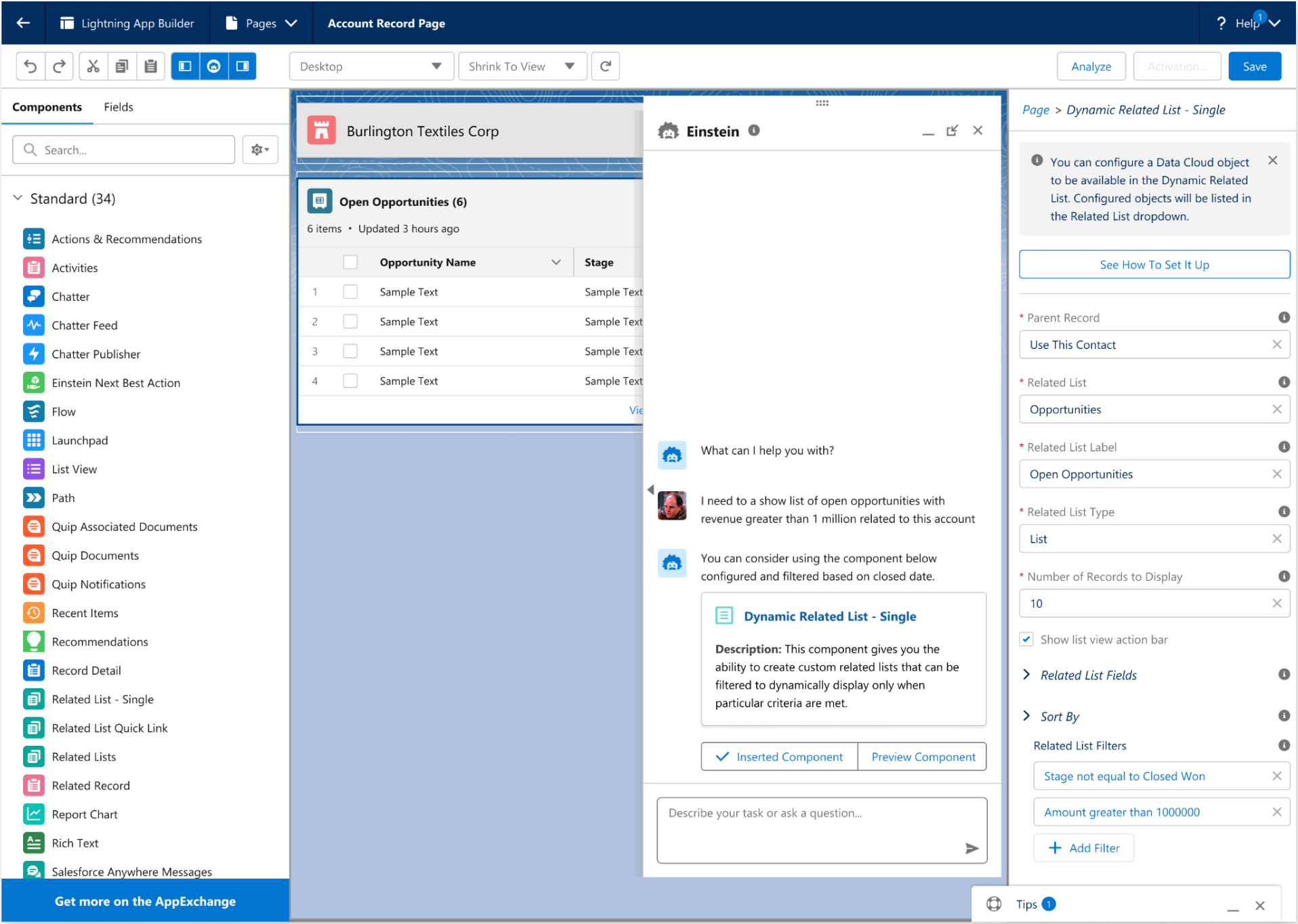Click the back arrow in header
This screenshot has height=924, width=1298.
(23, 23)
